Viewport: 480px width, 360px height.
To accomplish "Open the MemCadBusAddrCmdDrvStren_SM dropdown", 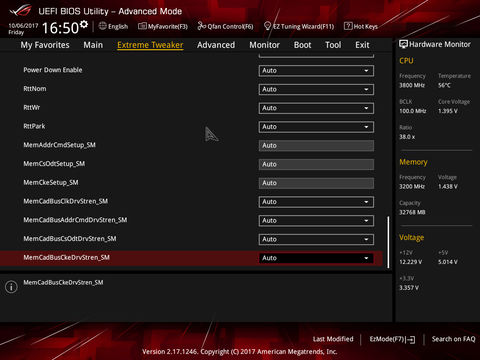I will (x=316, y=220).
